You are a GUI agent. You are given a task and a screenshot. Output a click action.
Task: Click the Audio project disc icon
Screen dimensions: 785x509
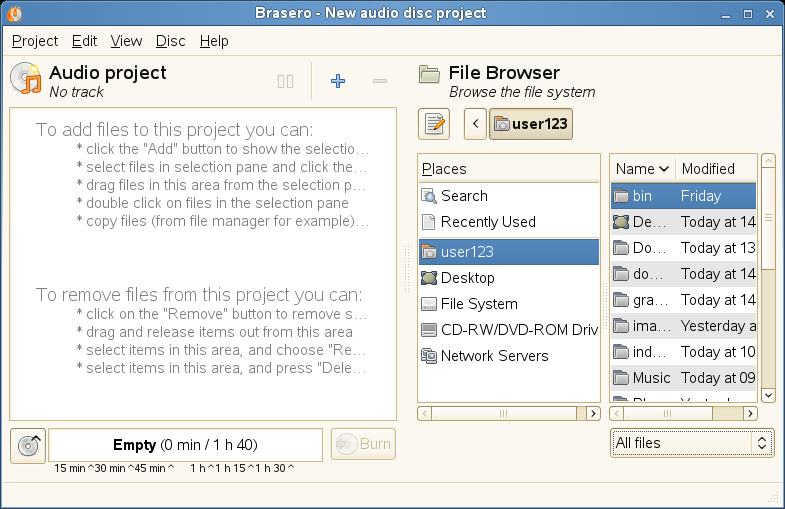[26, 79]
